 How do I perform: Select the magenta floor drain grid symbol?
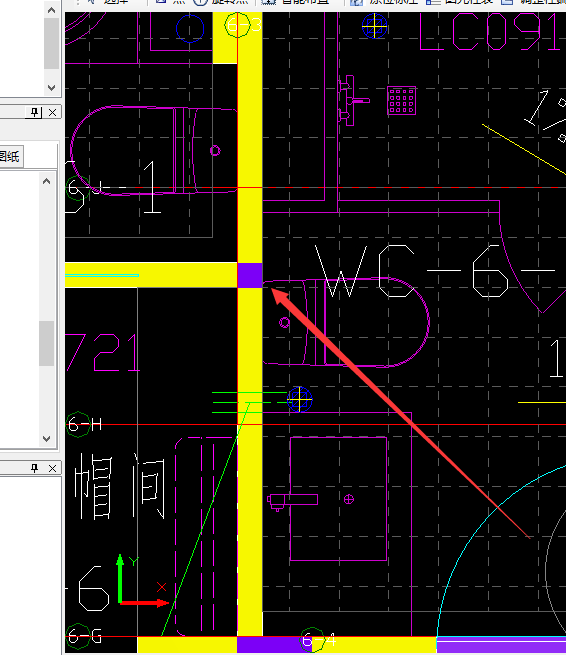(x=401, y=100)
